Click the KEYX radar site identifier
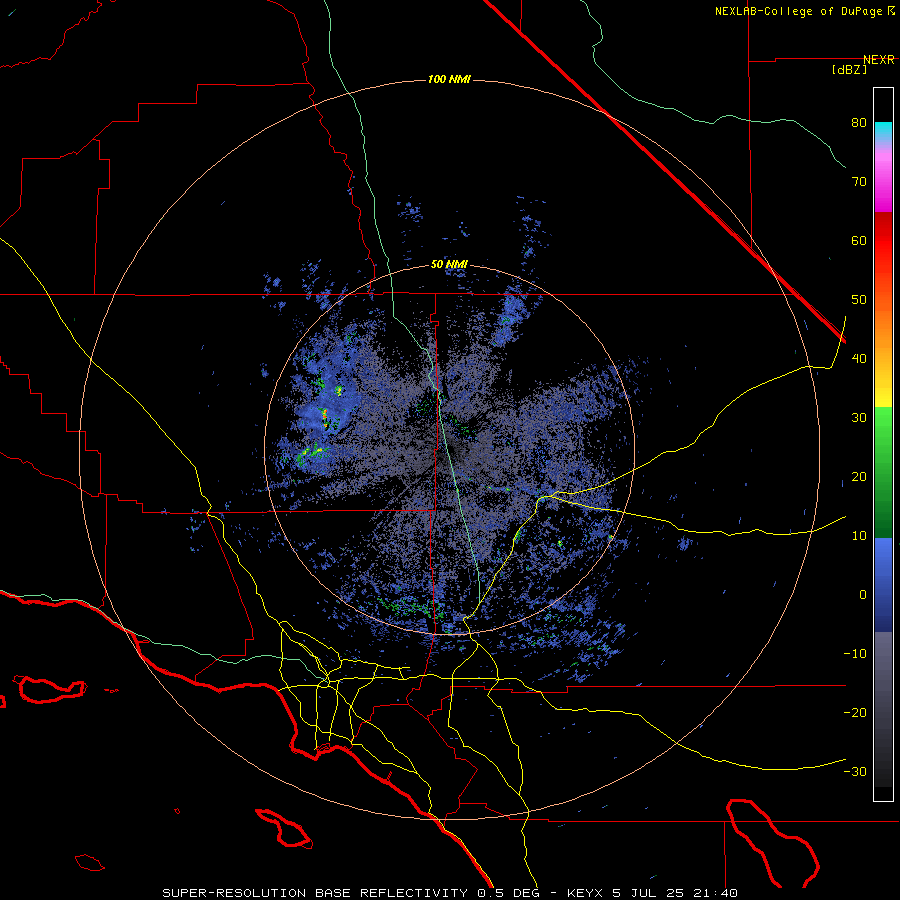900x900 pixels. click(585, 893)
